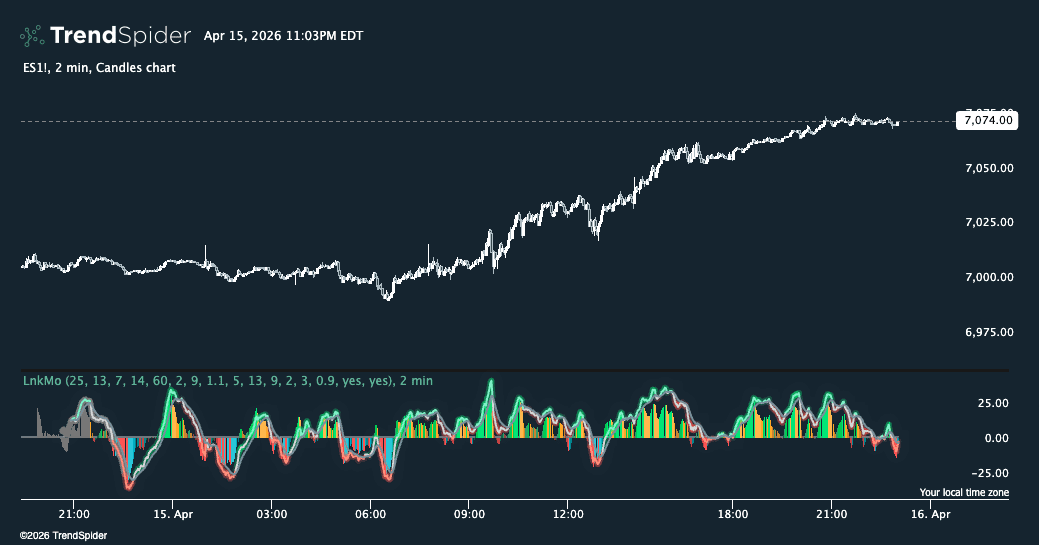Screen dimensions: 1039x545
Task: Click the first 21:00 time axis label
Action: pos(74,515)
